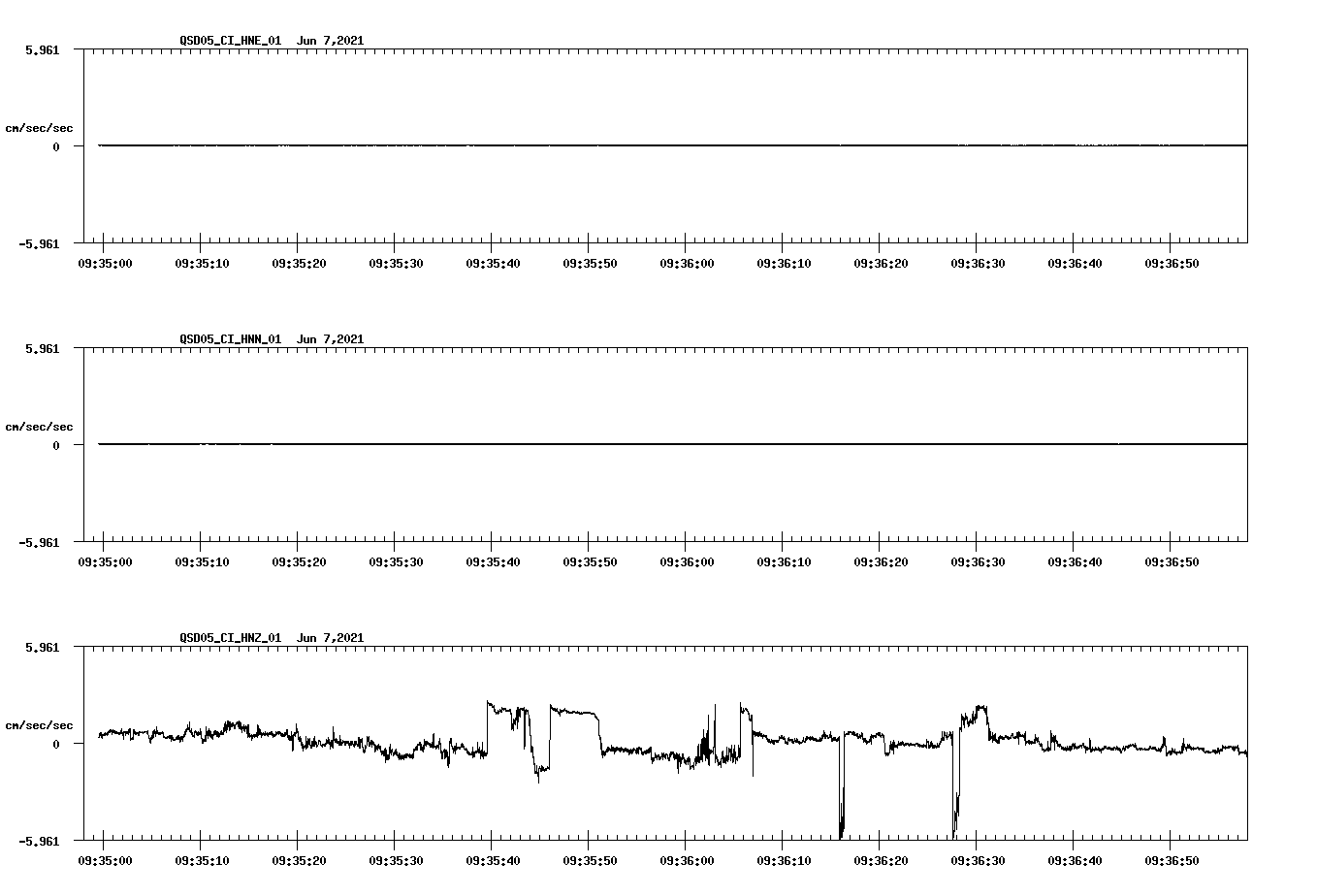Click the HNE plot's 09:36:50 time label
The width and height of the screenshot is (1317, 896).
[x=1172, y=263]
